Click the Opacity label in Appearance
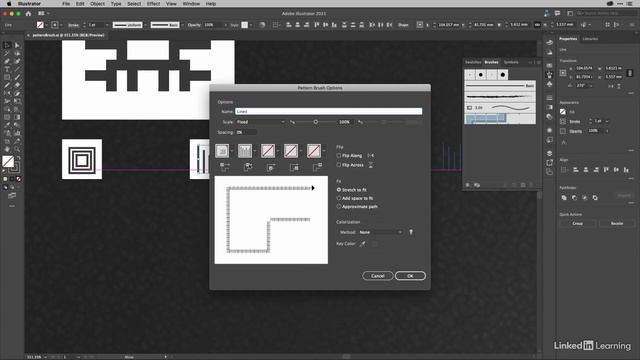640x360 pixels. click(576, 131)
